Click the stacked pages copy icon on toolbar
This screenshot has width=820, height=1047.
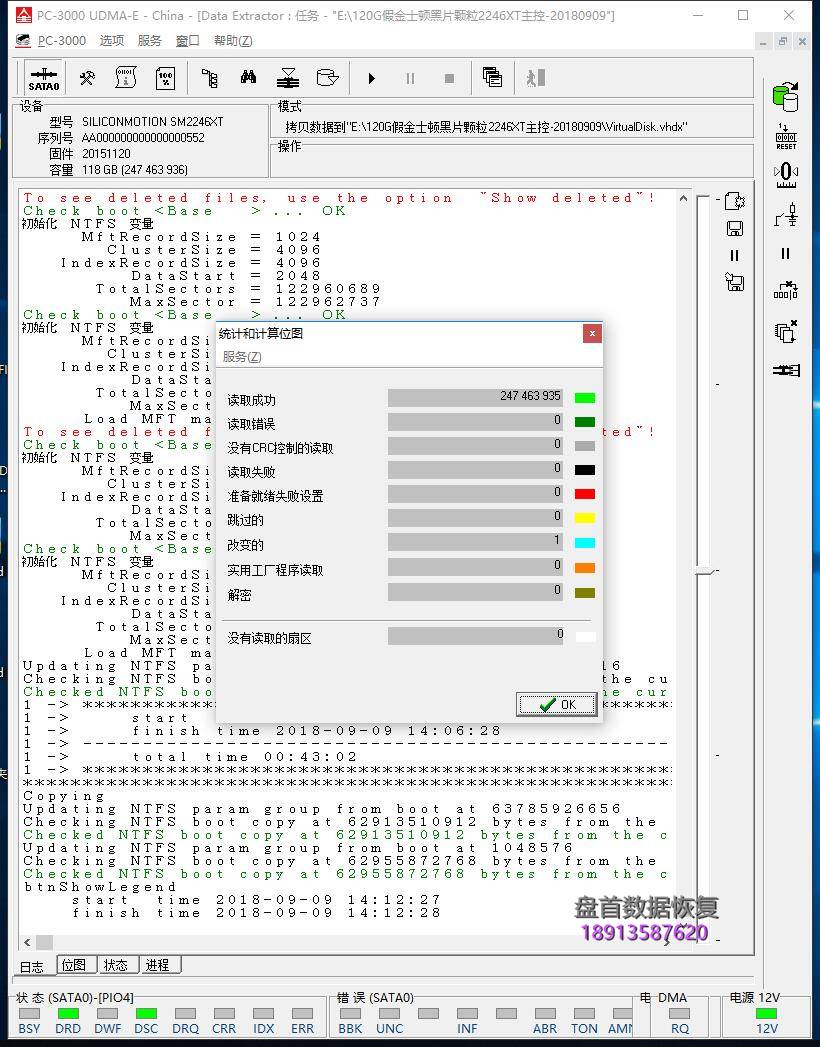coord(492,77)
